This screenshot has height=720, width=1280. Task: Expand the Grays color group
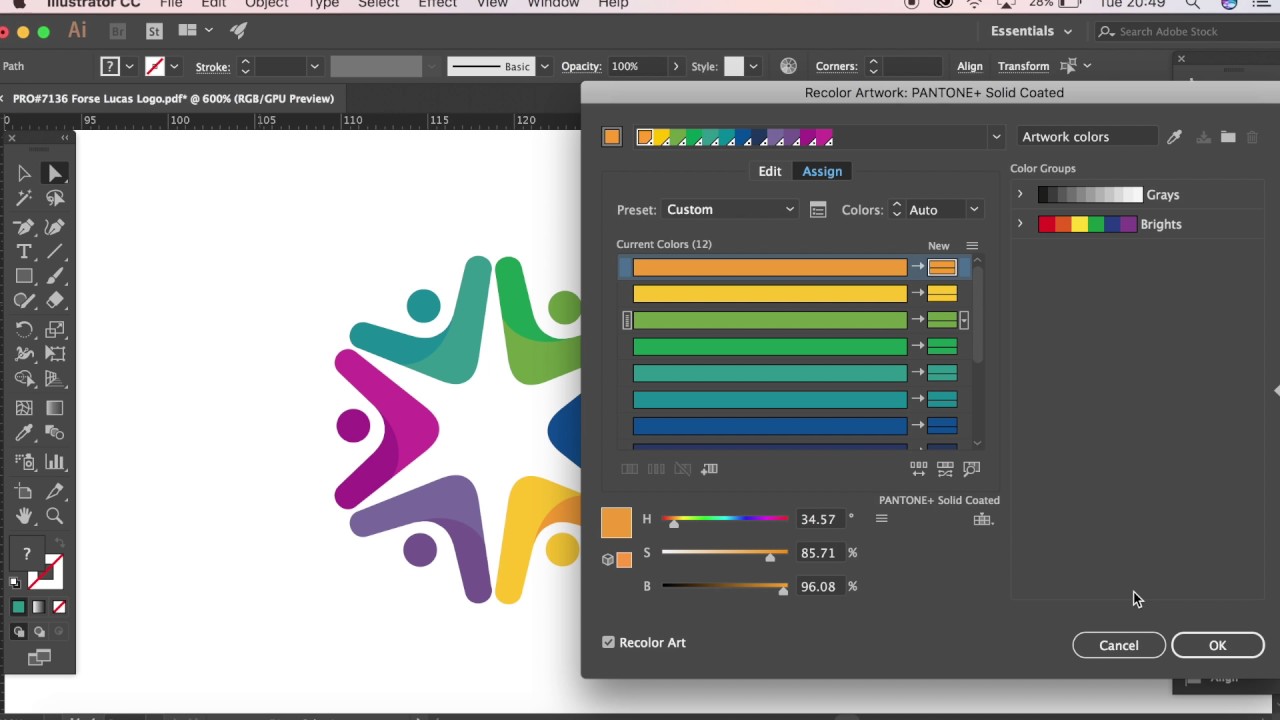[x=1020, y=195]
